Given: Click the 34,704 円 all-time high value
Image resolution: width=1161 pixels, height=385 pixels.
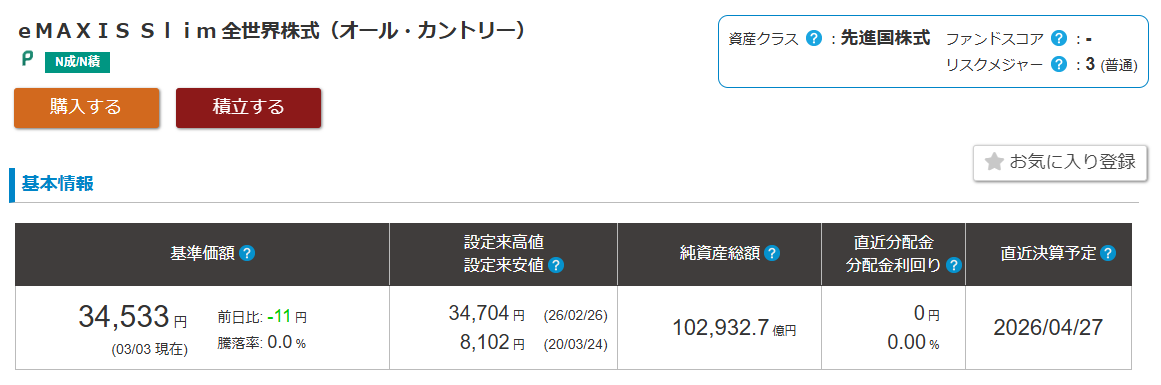Looking at the screenshot, I should tap(486, 314).
